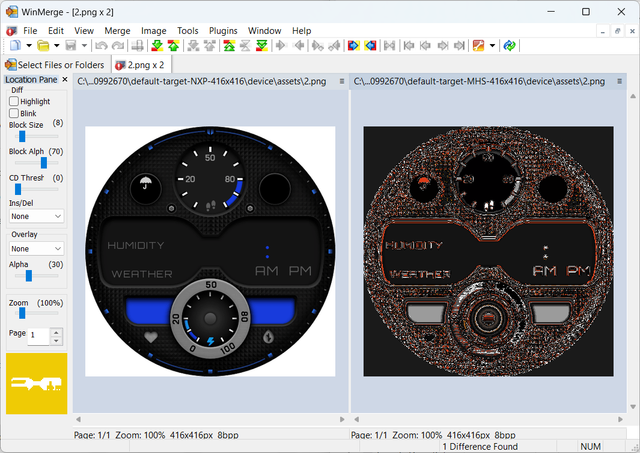Open the Help menu
Viewport: 640px width, 453px height.
pos(302,31)
